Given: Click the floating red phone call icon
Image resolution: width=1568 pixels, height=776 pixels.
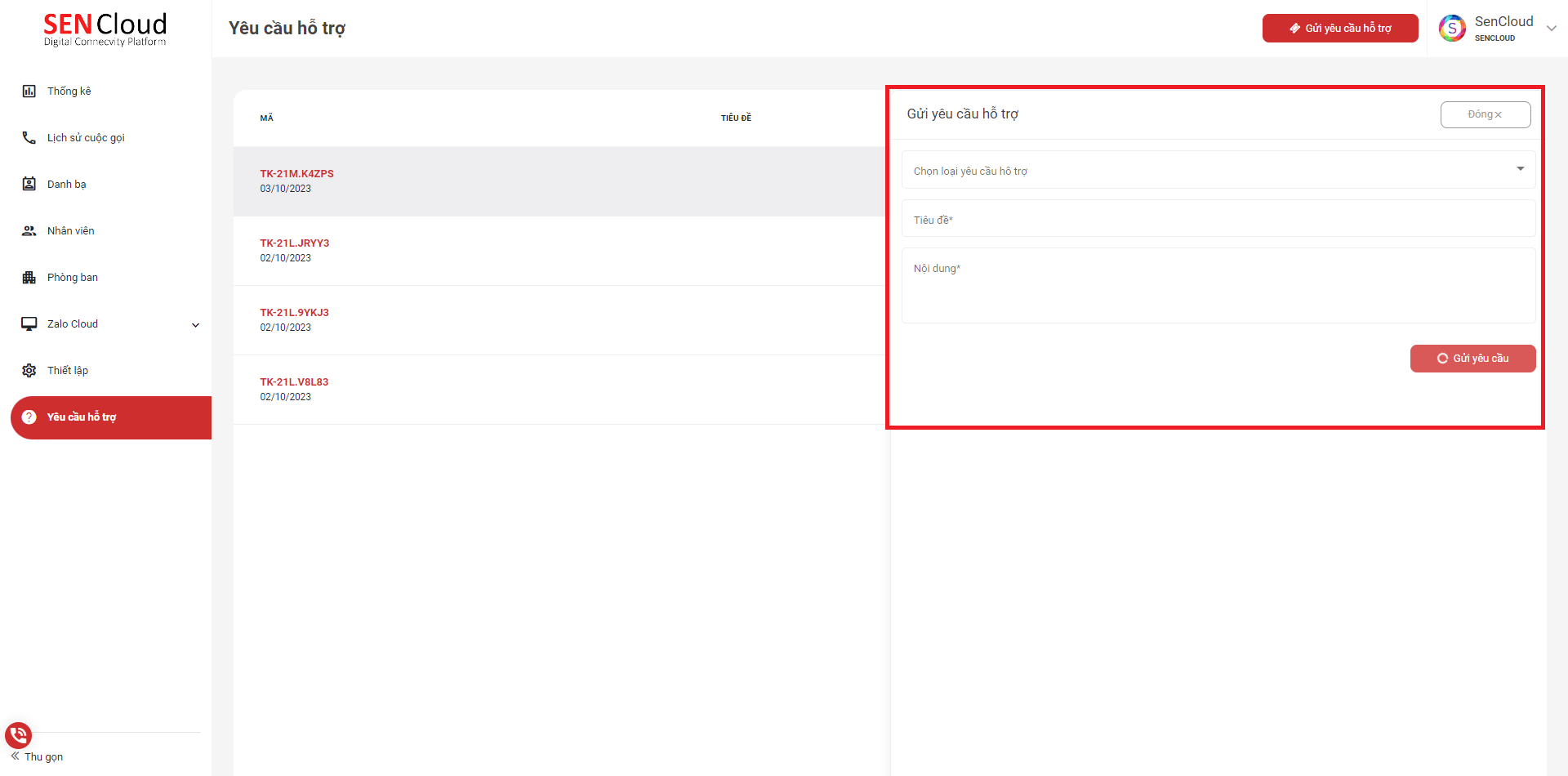Looking at the screenshot, I should point(18,735).
